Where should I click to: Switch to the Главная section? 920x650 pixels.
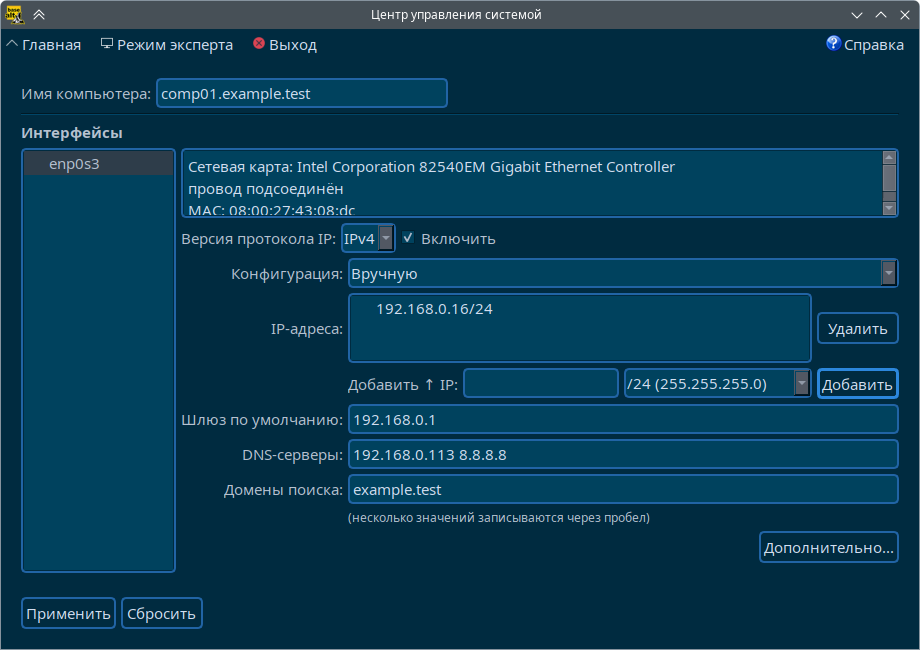(x=52, y=44)
